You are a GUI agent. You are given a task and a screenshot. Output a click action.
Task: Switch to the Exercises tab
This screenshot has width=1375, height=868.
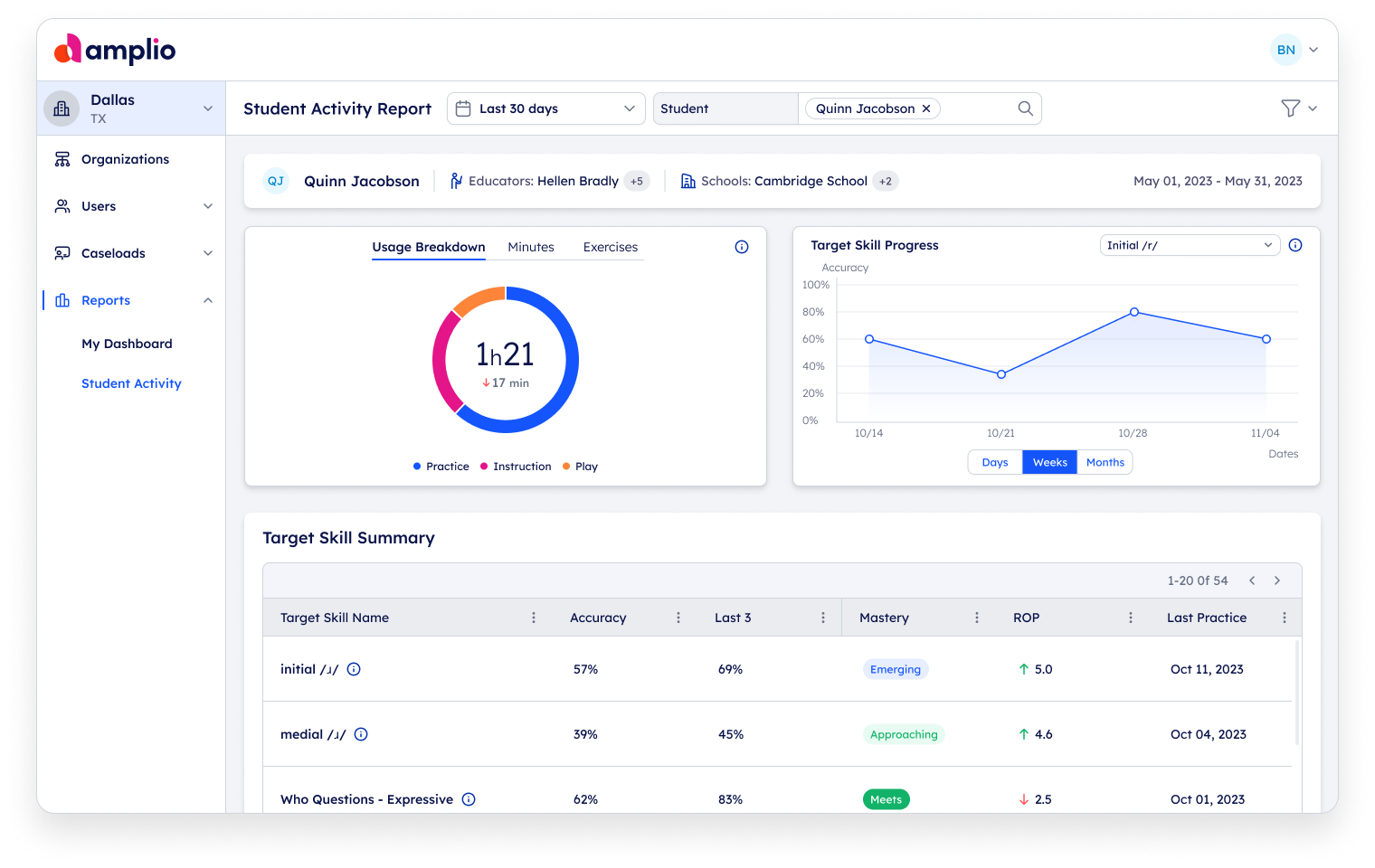click(x=611, y=247)
